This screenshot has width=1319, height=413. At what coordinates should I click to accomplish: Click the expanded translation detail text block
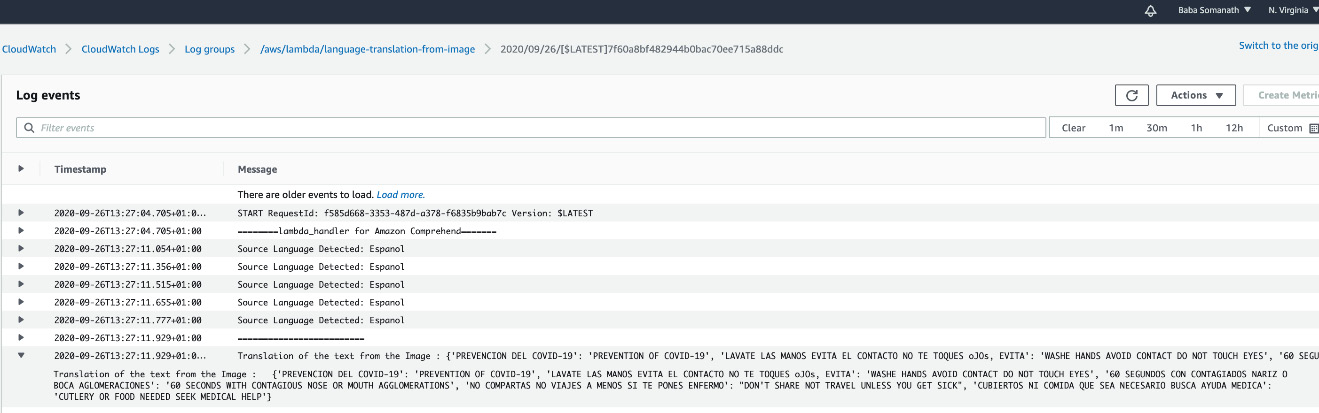click(x=670, y=385)
